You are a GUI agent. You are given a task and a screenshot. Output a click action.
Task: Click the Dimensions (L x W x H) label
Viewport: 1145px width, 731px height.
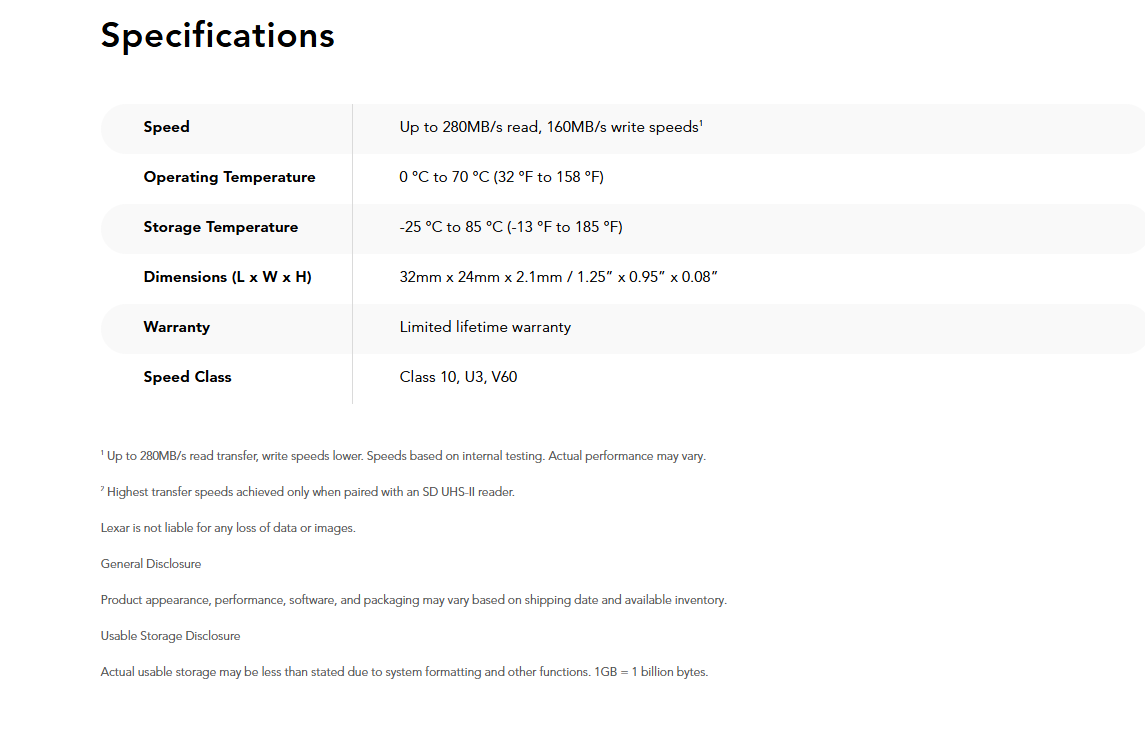point(227,277)
